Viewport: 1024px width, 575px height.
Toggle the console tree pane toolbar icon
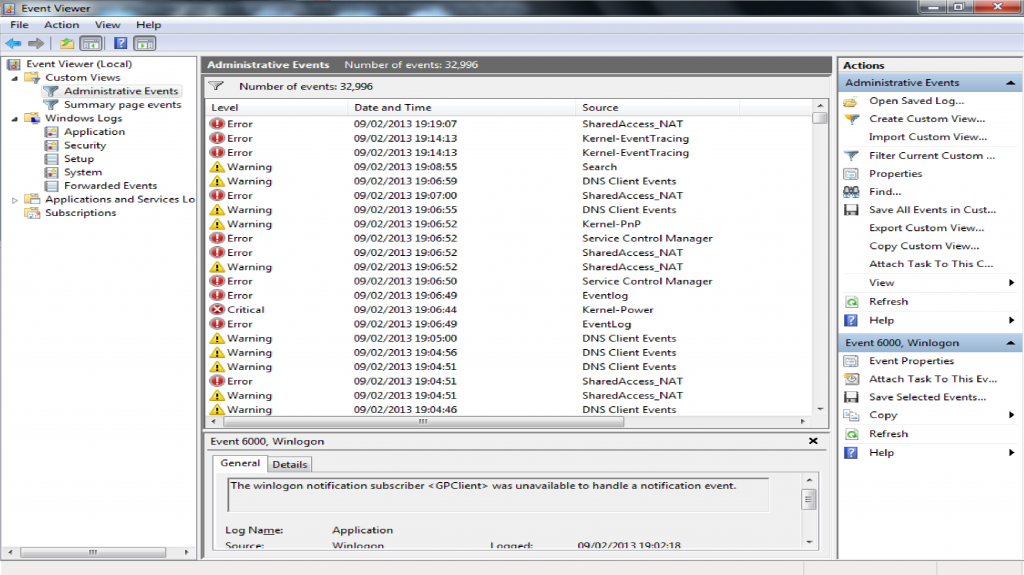click(x=91, y=44)
